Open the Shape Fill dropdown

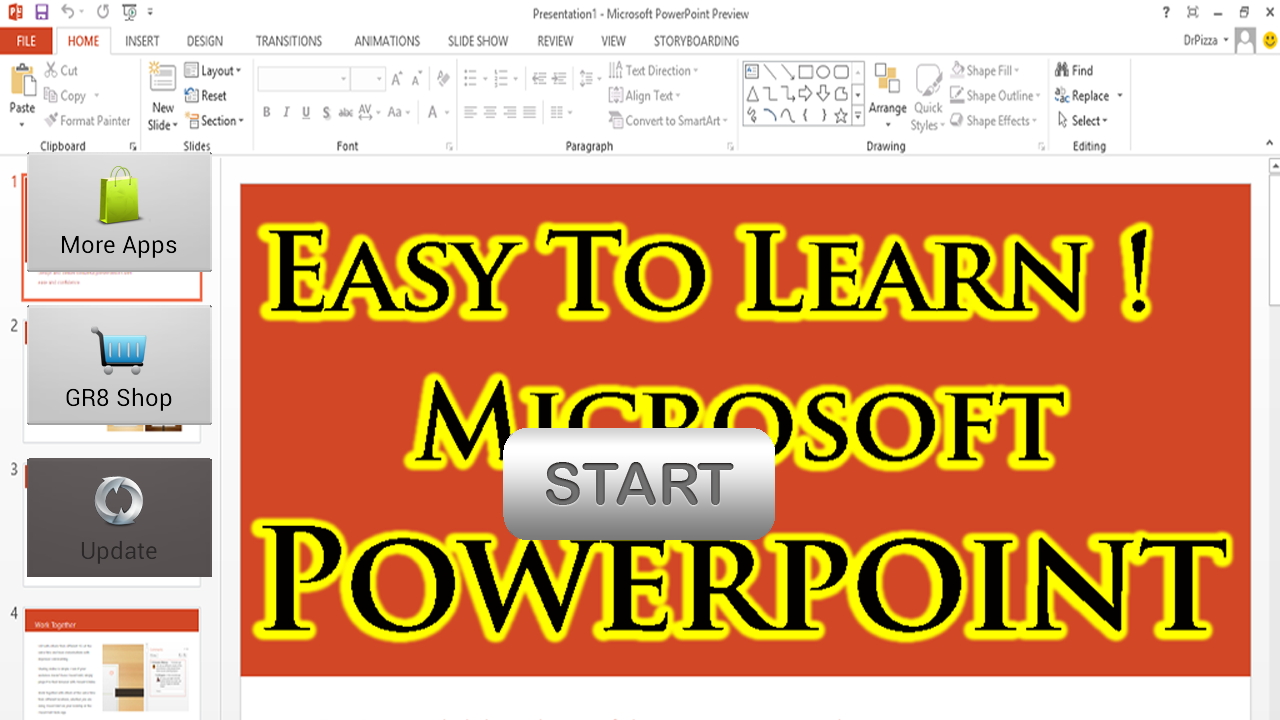(985, 71)
